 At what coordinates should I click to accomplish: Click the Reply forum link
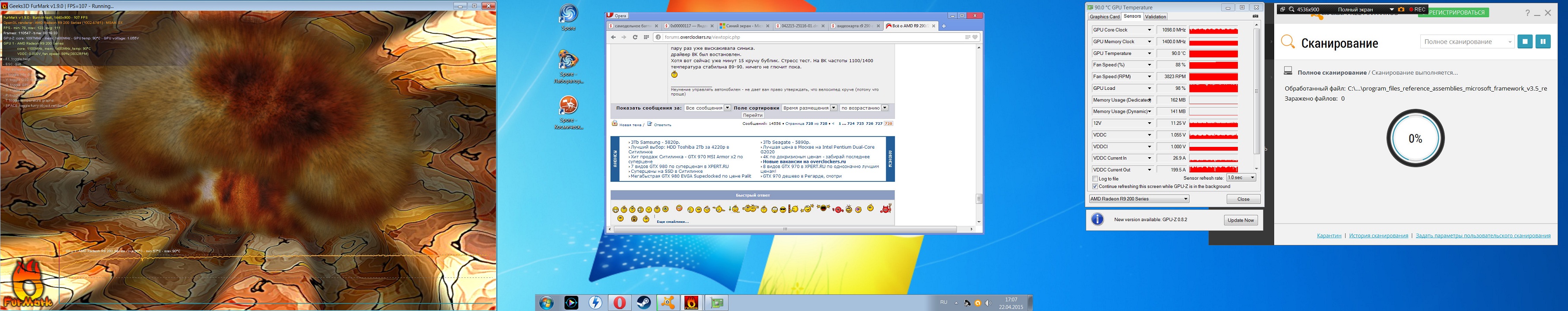click(662, 125)
